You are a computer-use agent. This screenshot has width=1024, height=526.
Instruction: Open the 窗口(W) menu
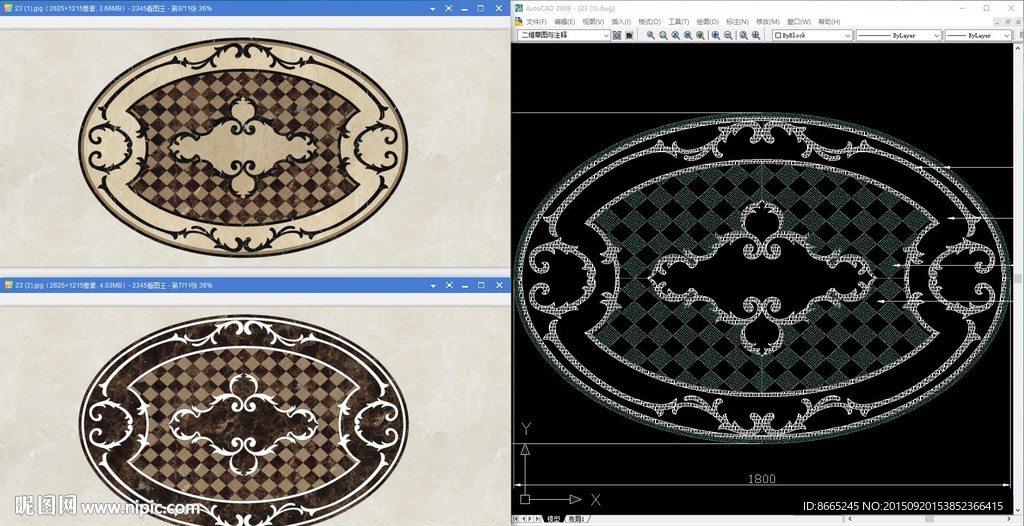click(x=799, y=22)
